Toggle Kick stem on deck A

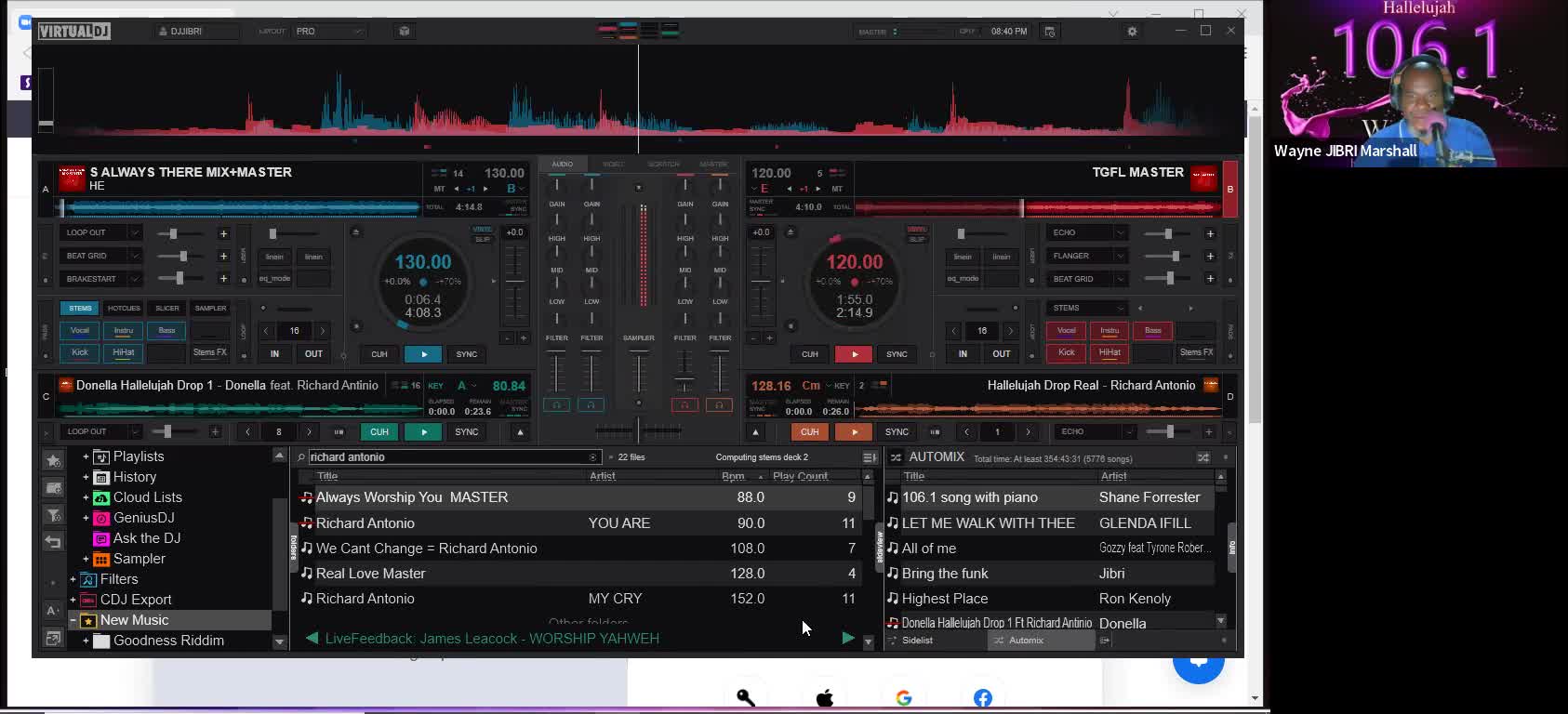[80, 352]
